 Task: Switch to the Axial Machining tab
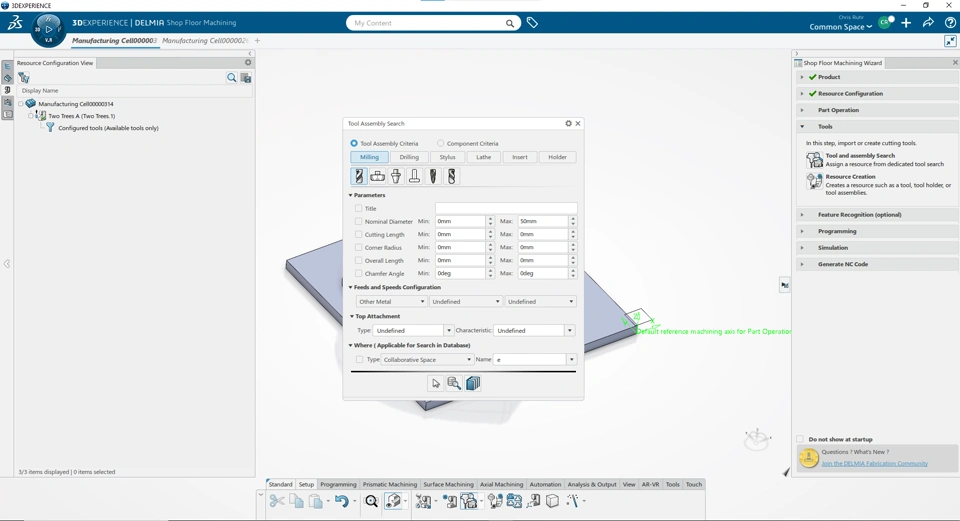(501, 484)
